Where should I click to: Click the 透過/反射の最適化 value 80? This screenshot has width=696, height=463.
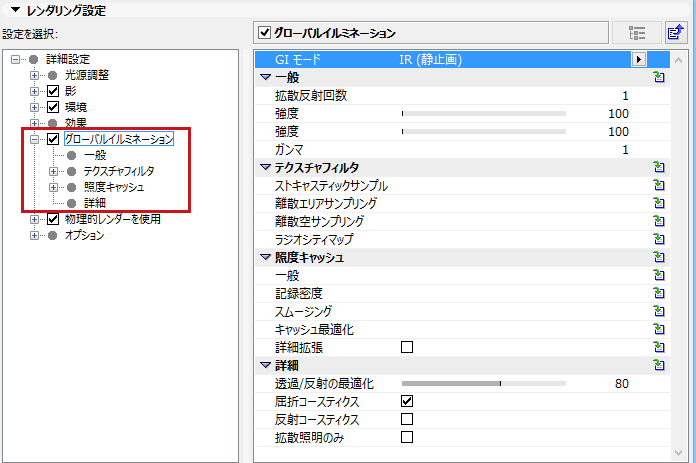pyautogui.click(x=622, y=384)
